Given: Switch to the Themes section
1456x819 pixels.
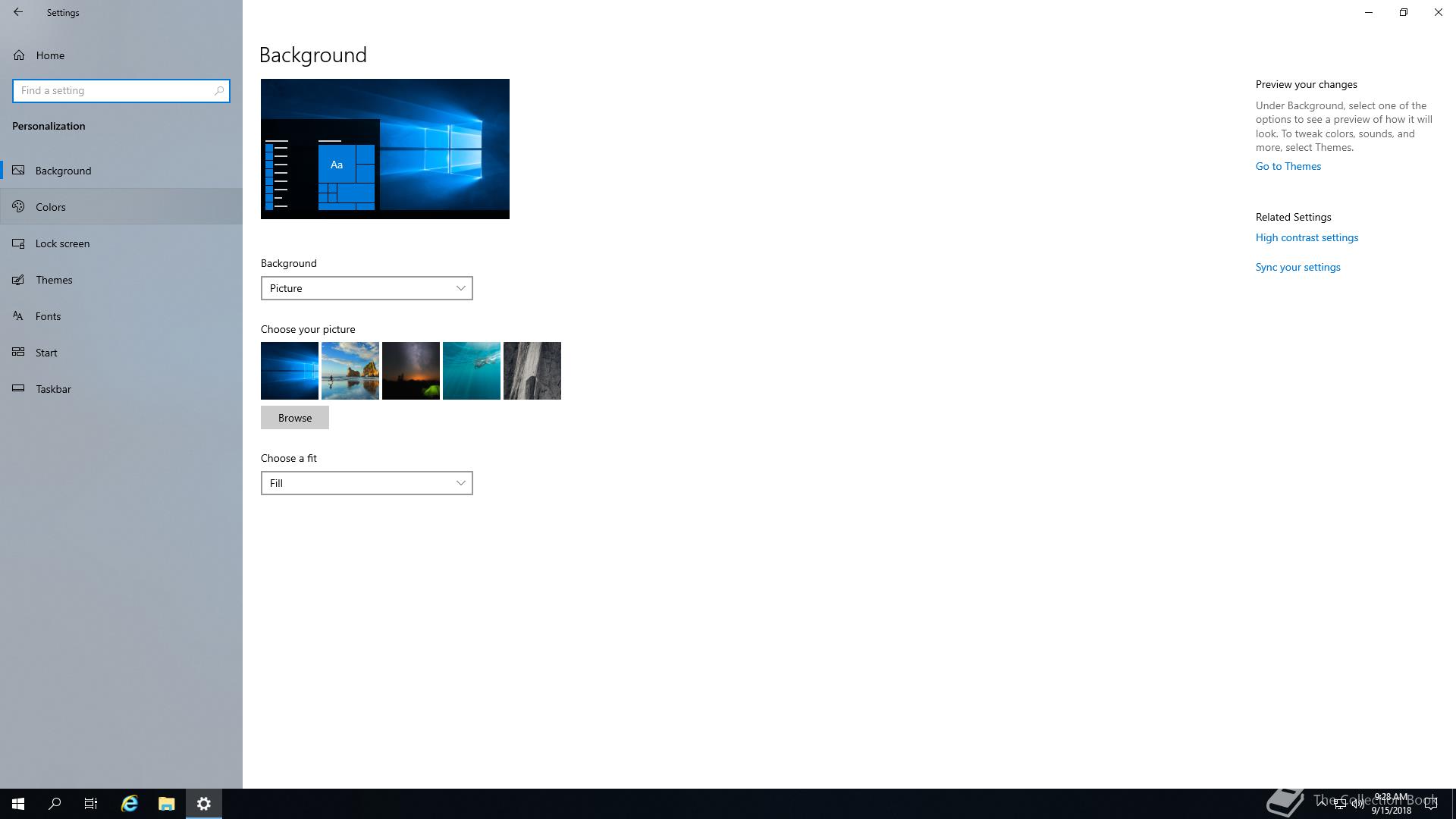Looking at the screenshot, I should [54, 280].
